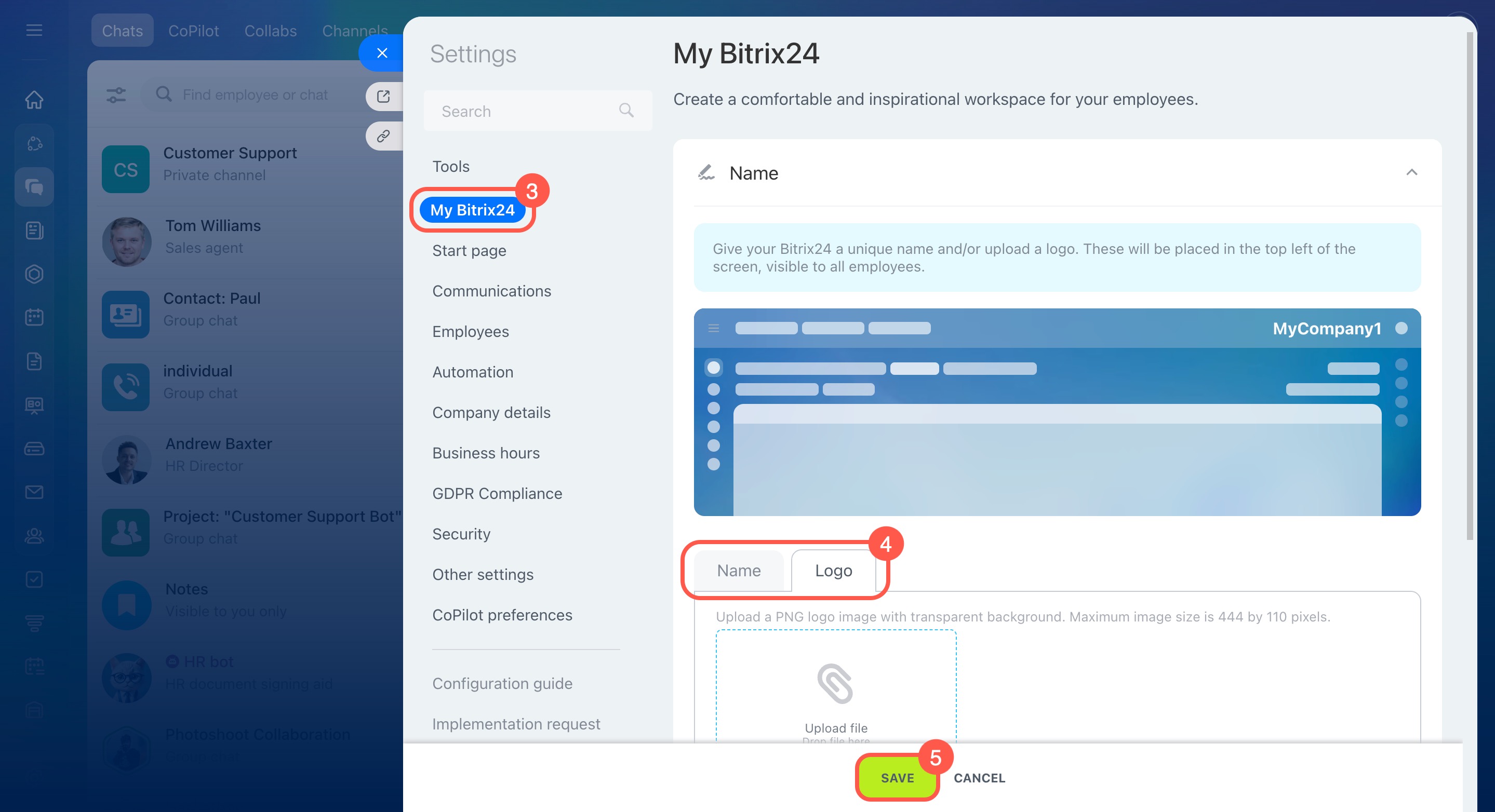Open Communications settings section
Viewport: 1495px width, 812px height.
pyautogui.click(x=491, y=291)
